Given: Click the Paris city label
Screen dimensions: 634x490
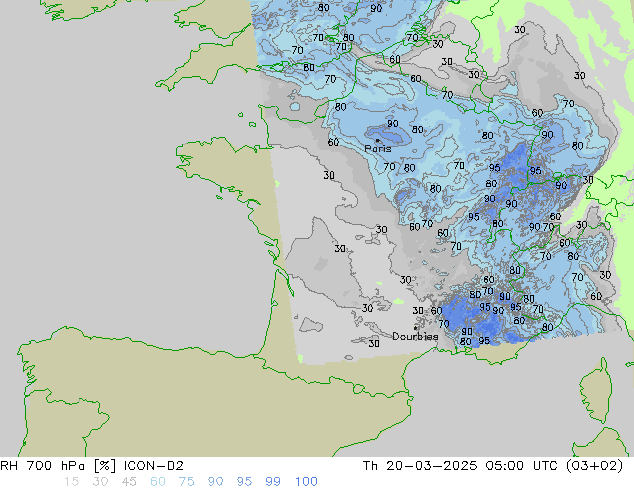Looking at the screenshot, I should [x=378, y=149].
